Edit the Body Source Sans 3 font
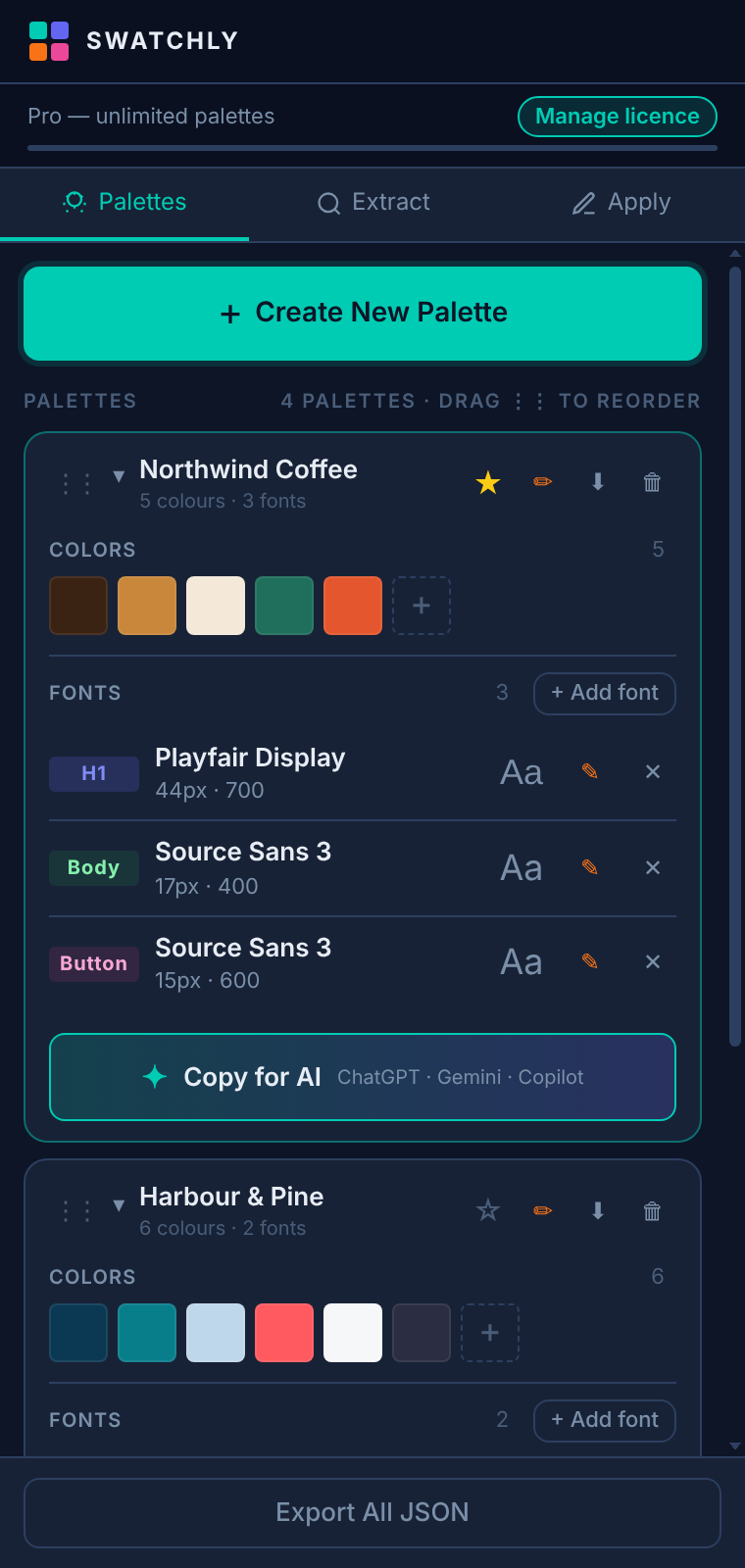Screen dimensions: 745x1568 [590, 867]
